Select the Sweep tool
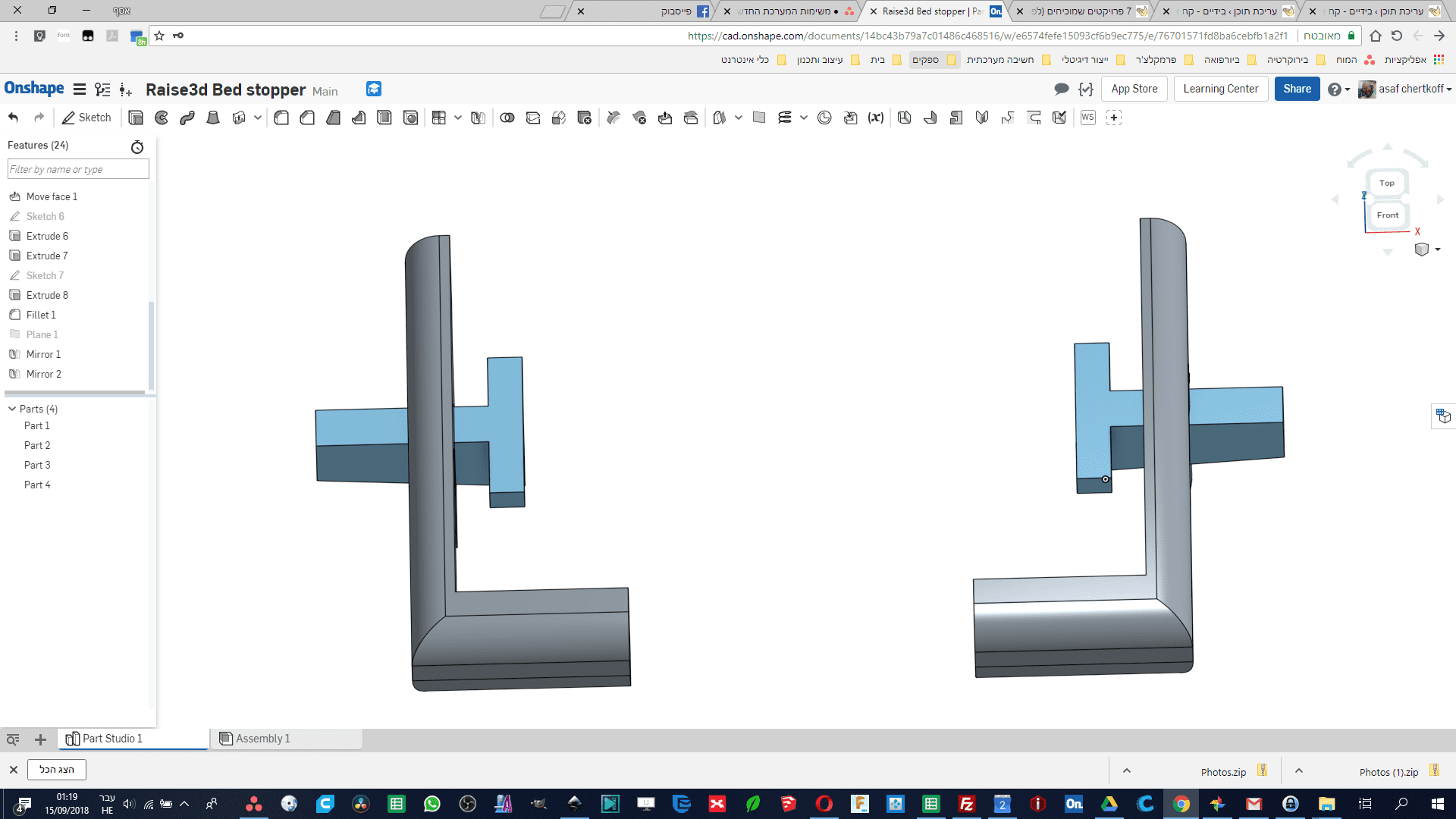1456x819 pixels. coord(187,118)
